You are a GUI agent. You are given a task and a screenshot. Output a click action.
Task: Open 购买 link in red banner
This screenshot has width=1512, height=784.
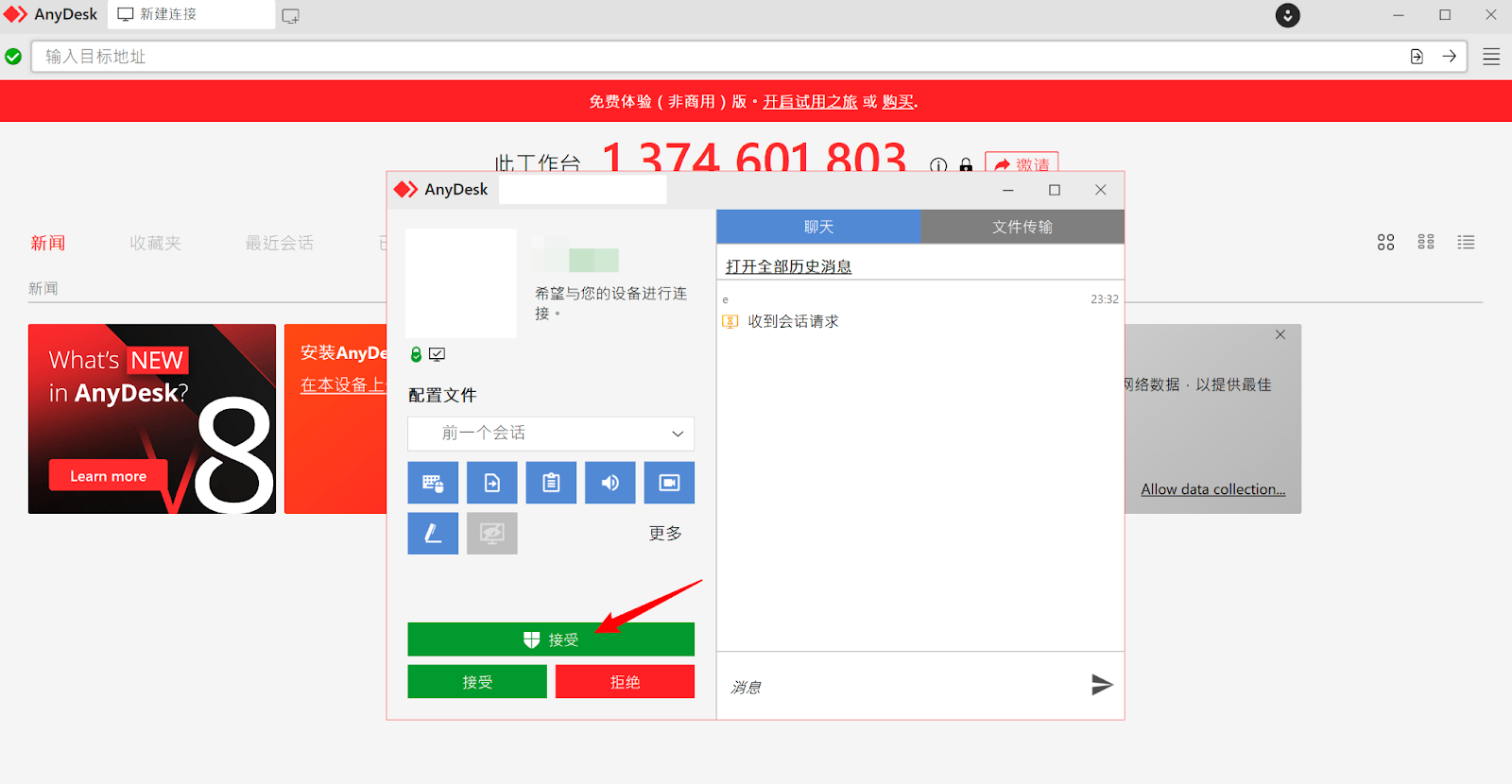click(898, 102)
